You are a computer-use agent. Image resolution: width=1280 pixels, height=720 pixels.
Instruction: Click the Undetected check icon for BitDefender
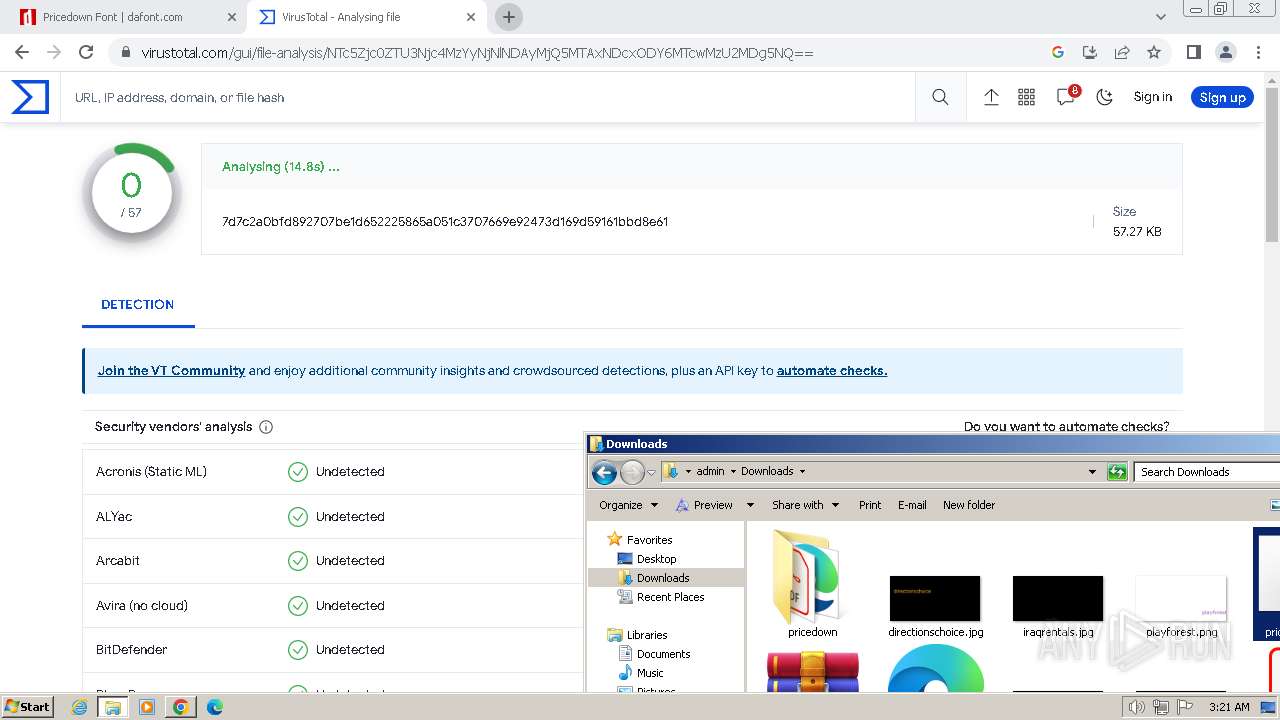point(297,649)
